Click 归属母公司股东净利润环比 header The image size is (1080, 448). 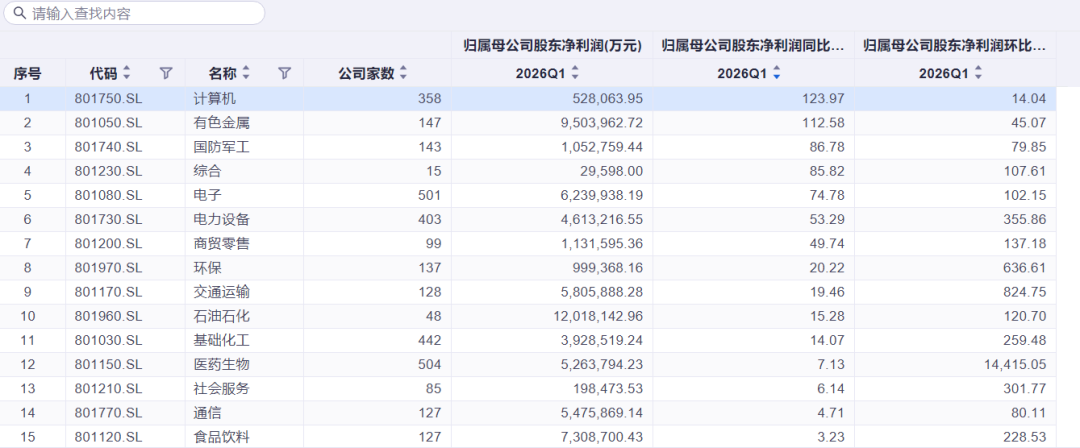pos(955,46)
